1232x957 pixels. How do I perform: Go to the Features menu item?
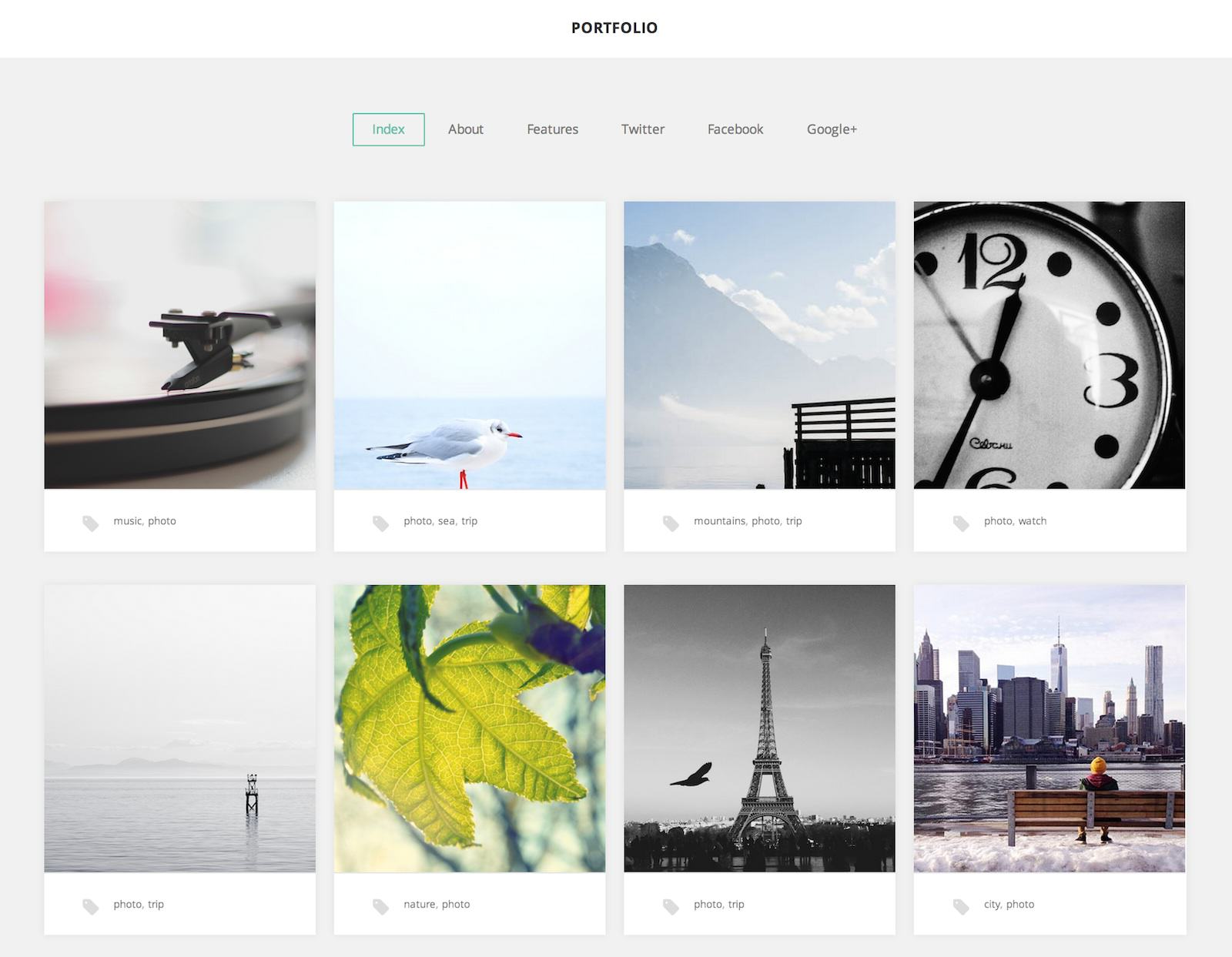[552, 129]
